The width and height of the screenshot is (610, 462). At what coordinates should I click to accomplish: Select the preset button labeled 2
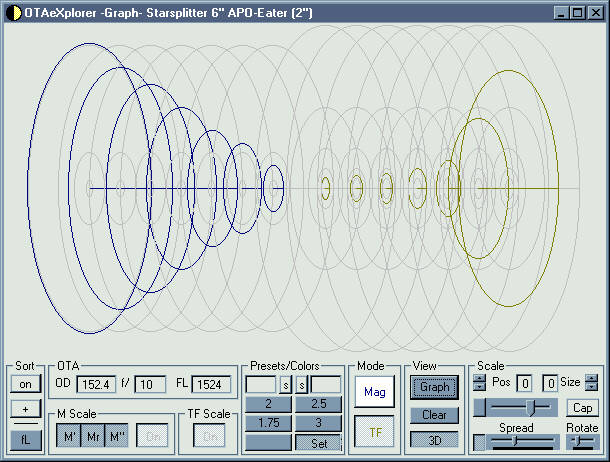268,404
